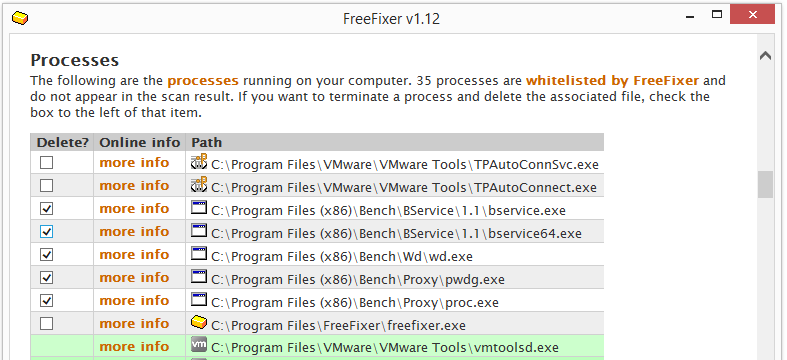Click the proc.exe window icon
This screenshot has height=360, width=787.
point(199,300)
